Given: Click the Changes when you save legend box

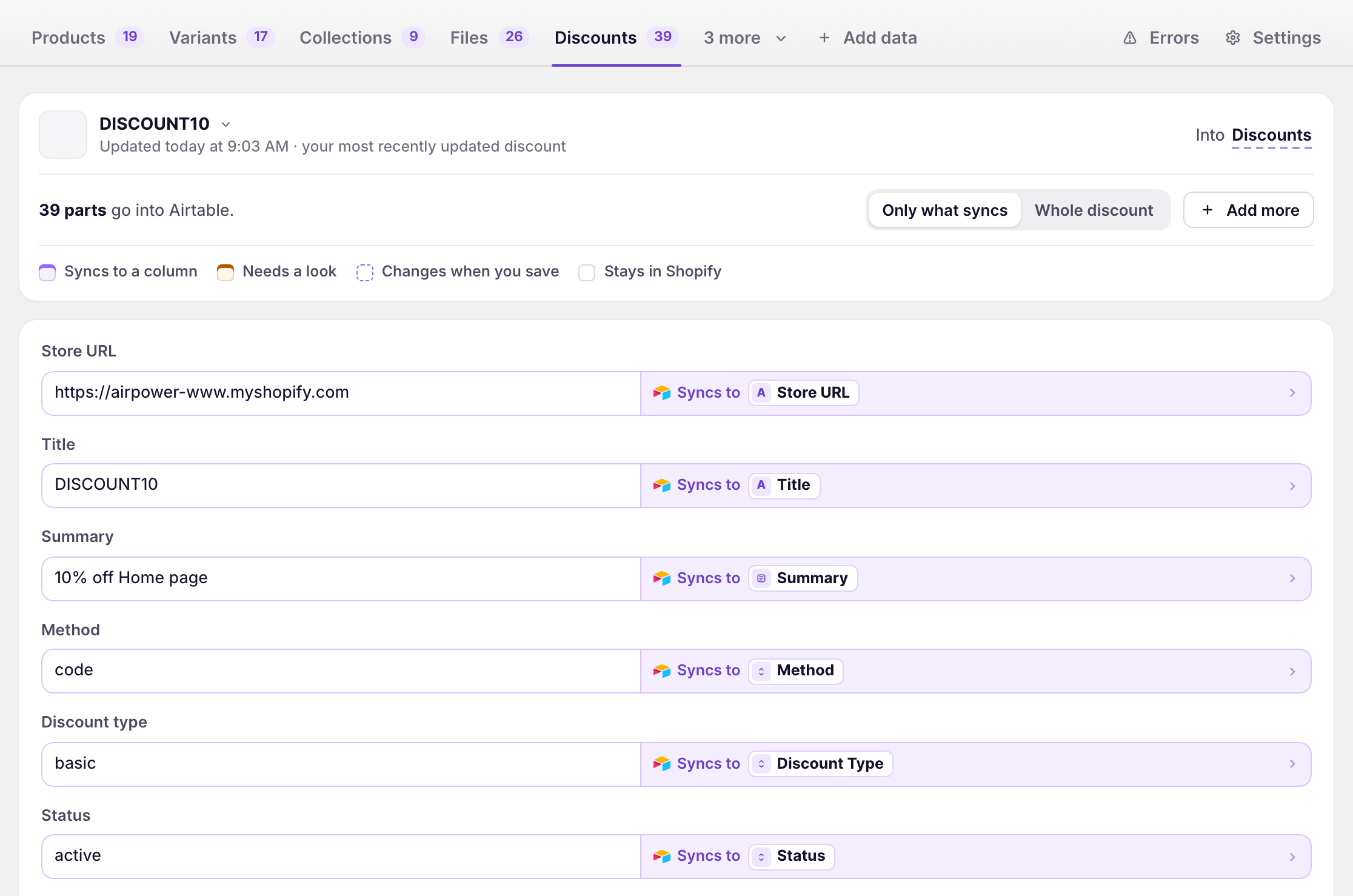Looking at the screenshot, I should [365, 272].
